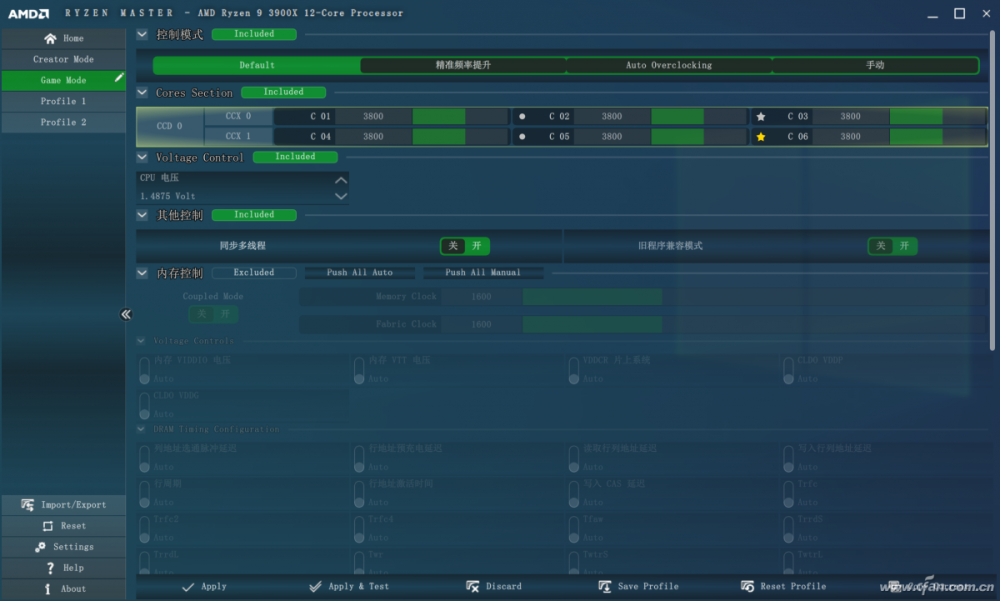
Task: Collapse the 其他控制 section chevron
Action: pos(142,215)
